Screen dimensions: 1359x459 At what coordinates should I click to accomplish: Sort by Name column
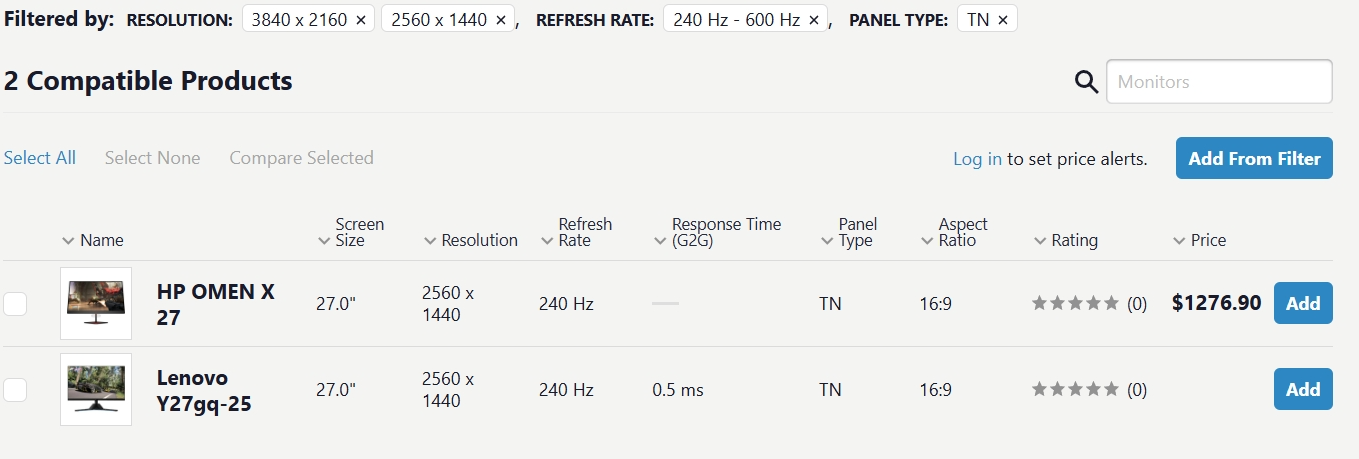[101, 240]
